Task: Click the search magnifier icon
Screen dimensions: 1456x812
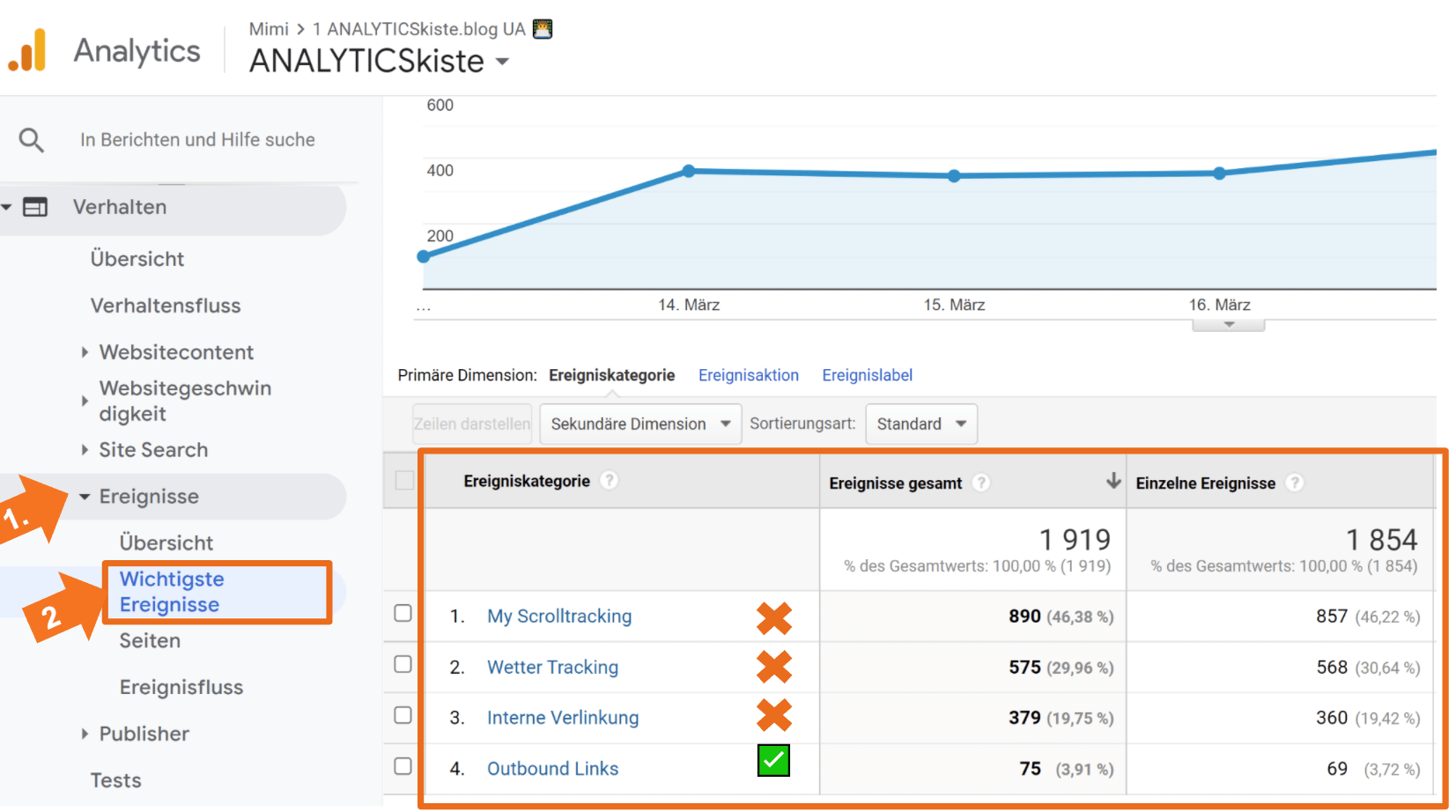Action: click(x=32, y=140)
